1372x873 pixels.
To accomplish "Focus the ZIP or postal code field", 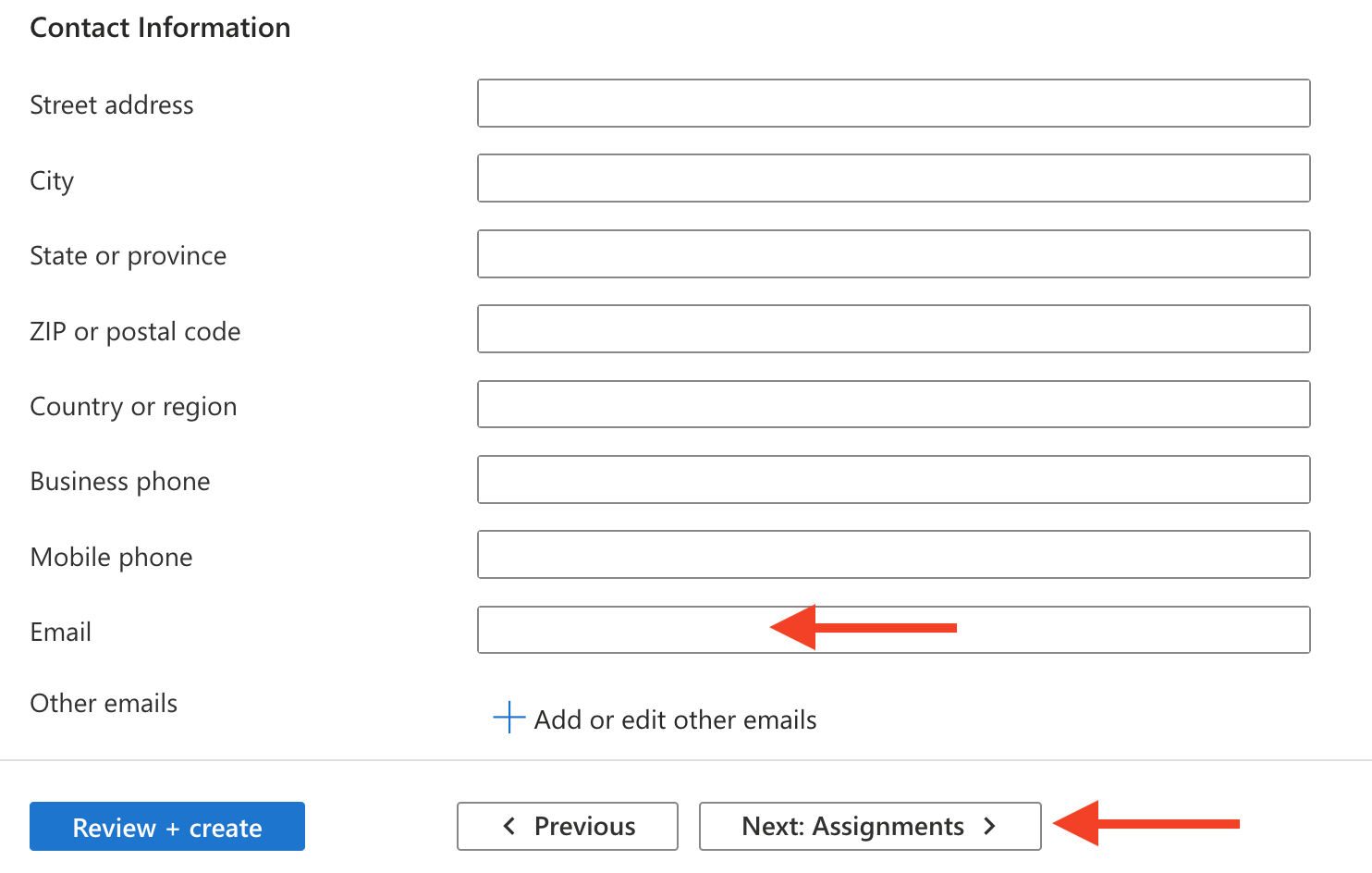I will [x=893, y=329].
